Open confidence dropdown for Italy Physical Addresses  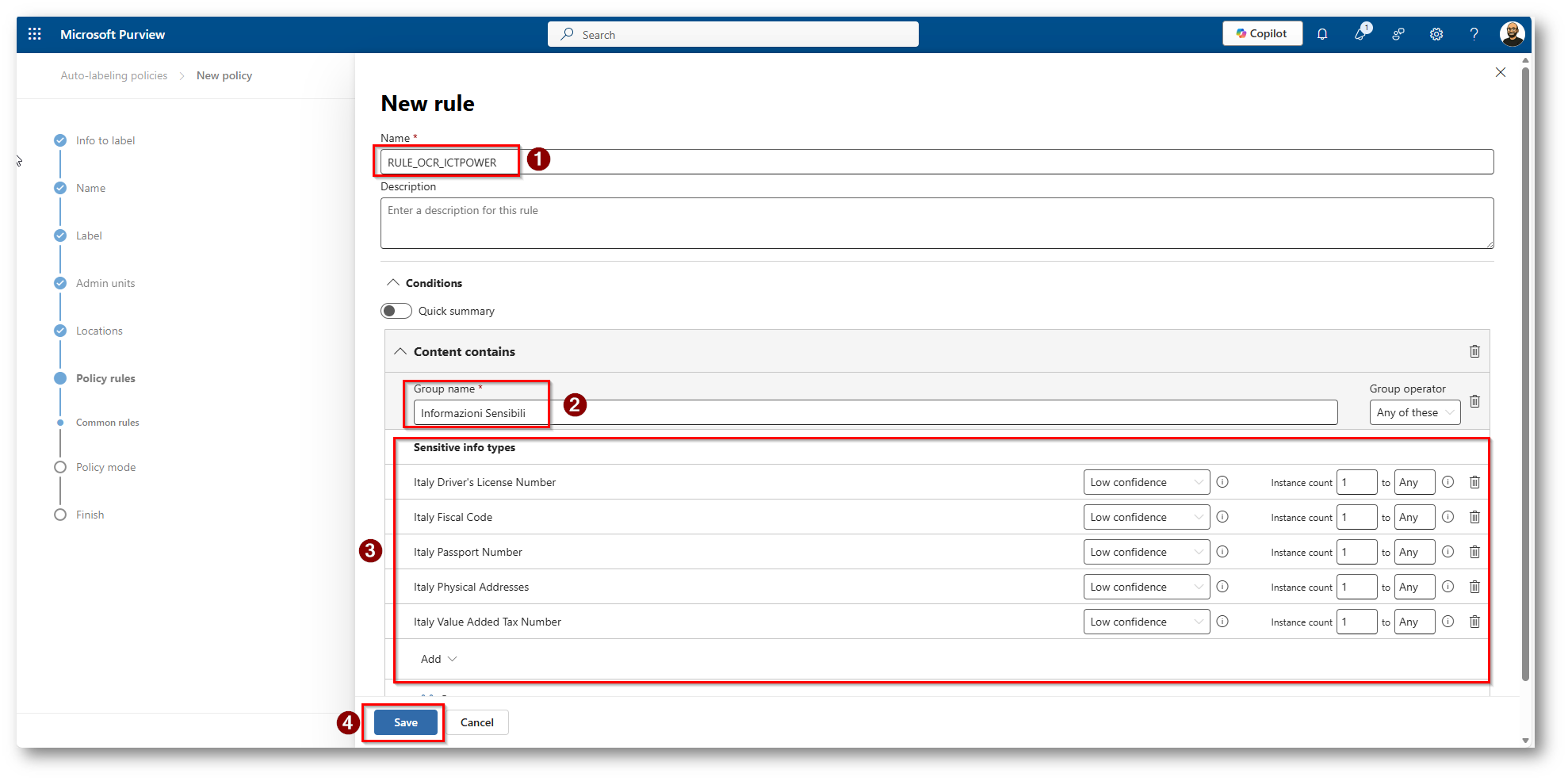click(x=1146, y=587)
